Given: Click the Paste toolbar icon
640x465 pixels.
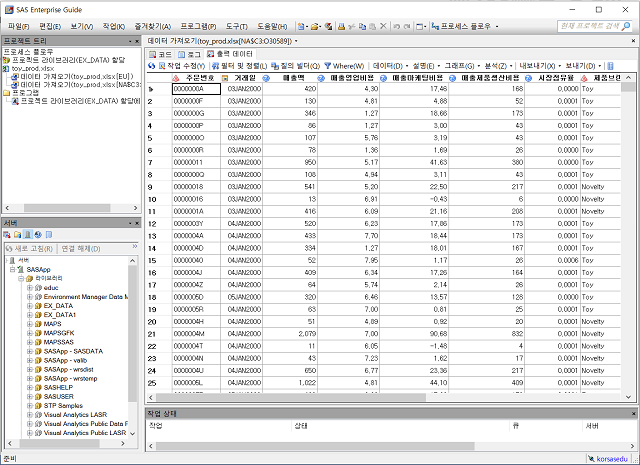Looking at the screenshot, I should pyautogui.click(x=372, y=27).
